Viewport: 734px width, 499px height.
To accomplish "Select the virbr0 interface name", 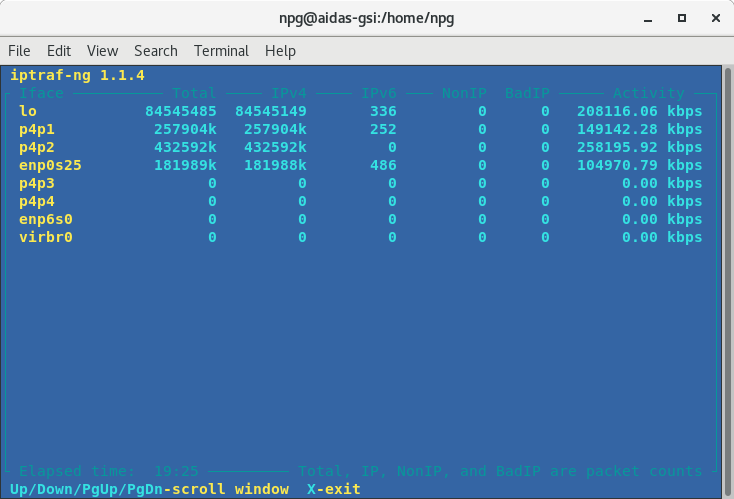I will [46, 237].
